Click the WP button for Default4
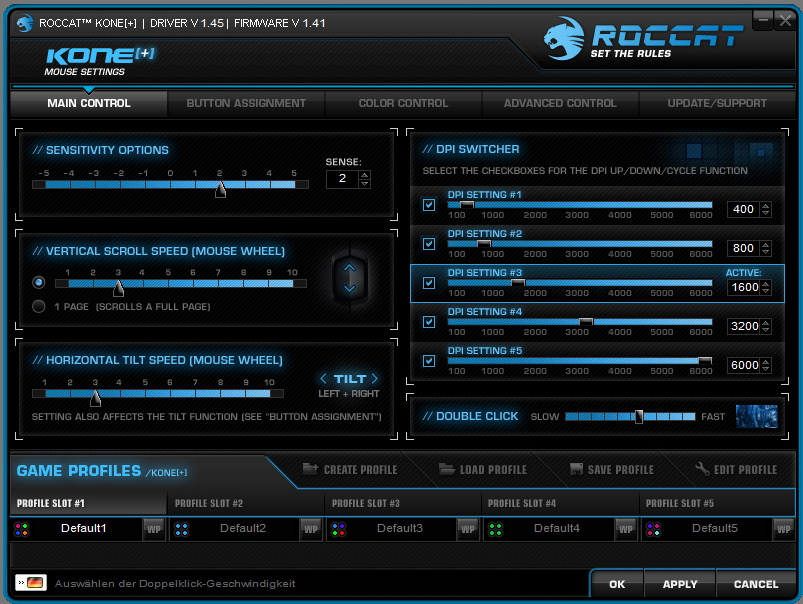803x604 pixels. (626, 529)
